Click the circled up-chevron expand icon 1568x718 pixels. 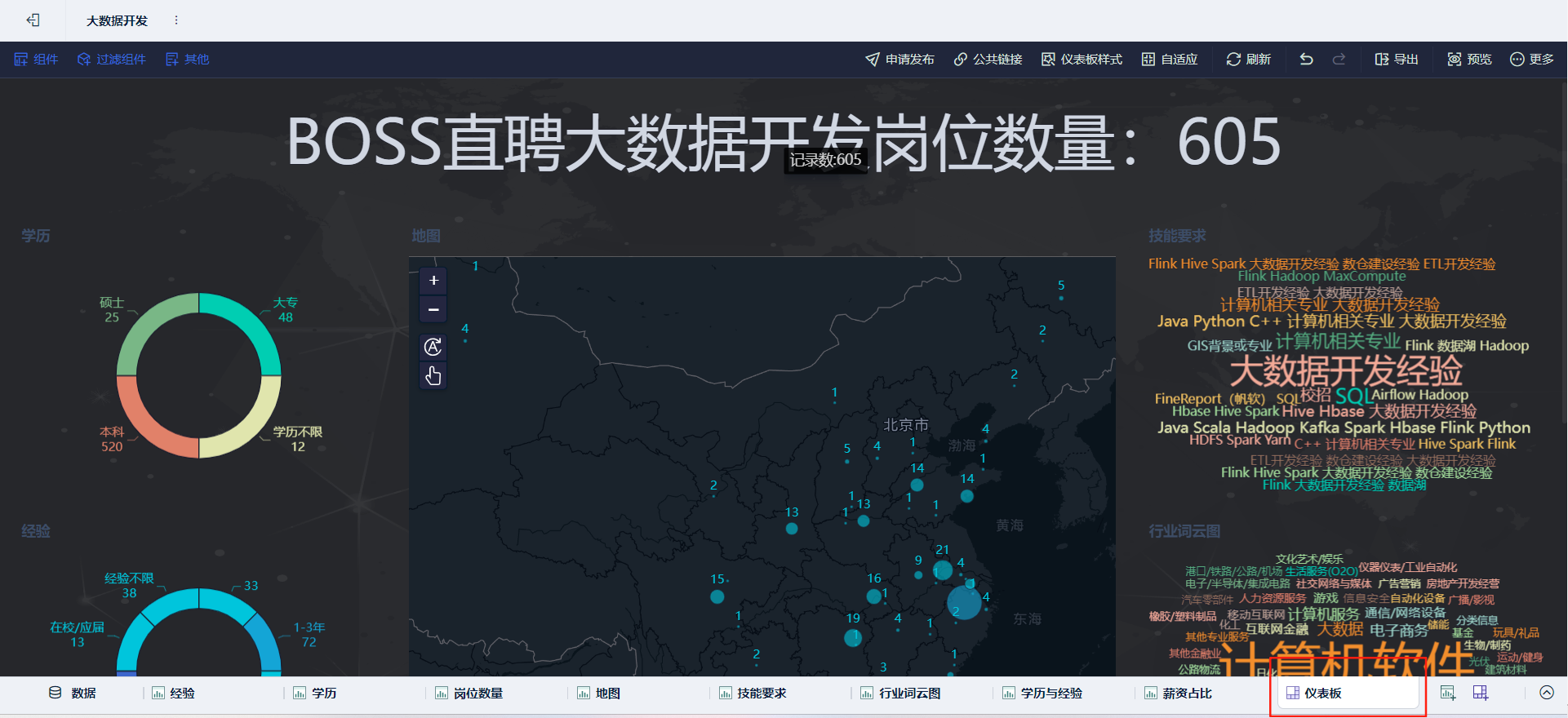click(1547, 693)
